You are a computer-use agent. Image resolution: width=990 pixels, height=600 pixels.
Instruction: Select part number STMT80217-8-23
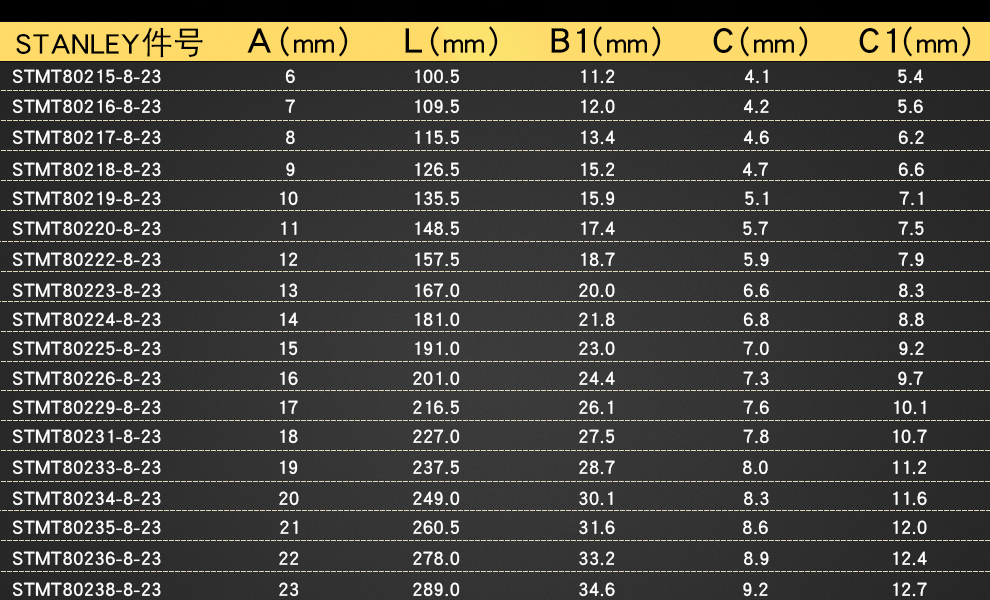coord(86,137)
